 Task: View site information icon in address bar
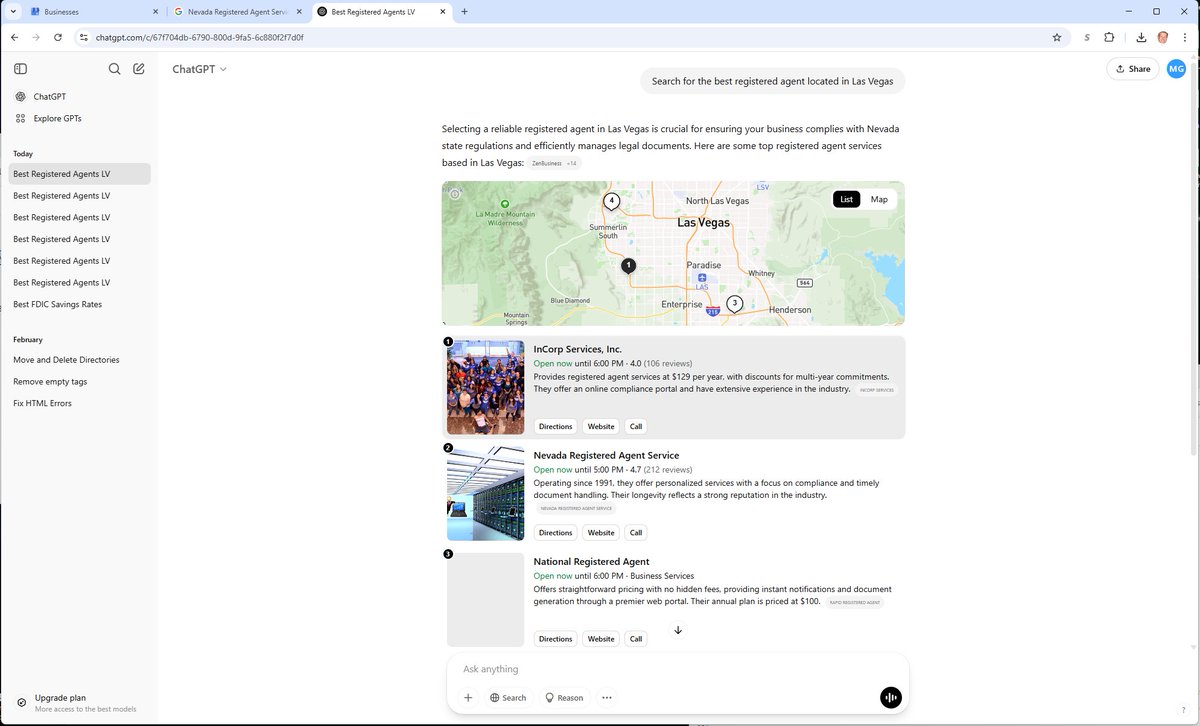click(84, 37)
